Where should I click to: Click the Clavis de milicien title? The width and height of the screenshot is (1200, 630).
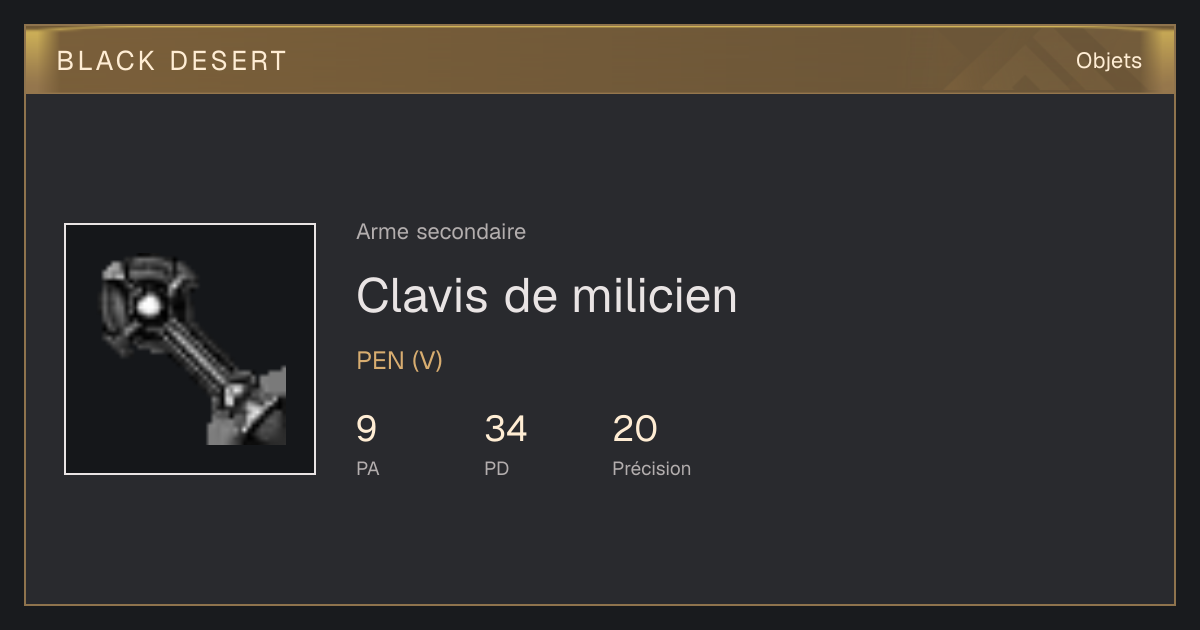(x=547, y=296)
